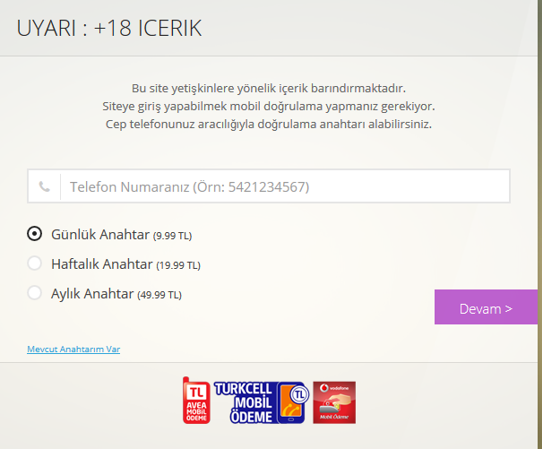Click the Günlük Anahtar (9.99 TL) label
Image resolution: width=542 pixels, height=449 pixels.
pos(121,235)
